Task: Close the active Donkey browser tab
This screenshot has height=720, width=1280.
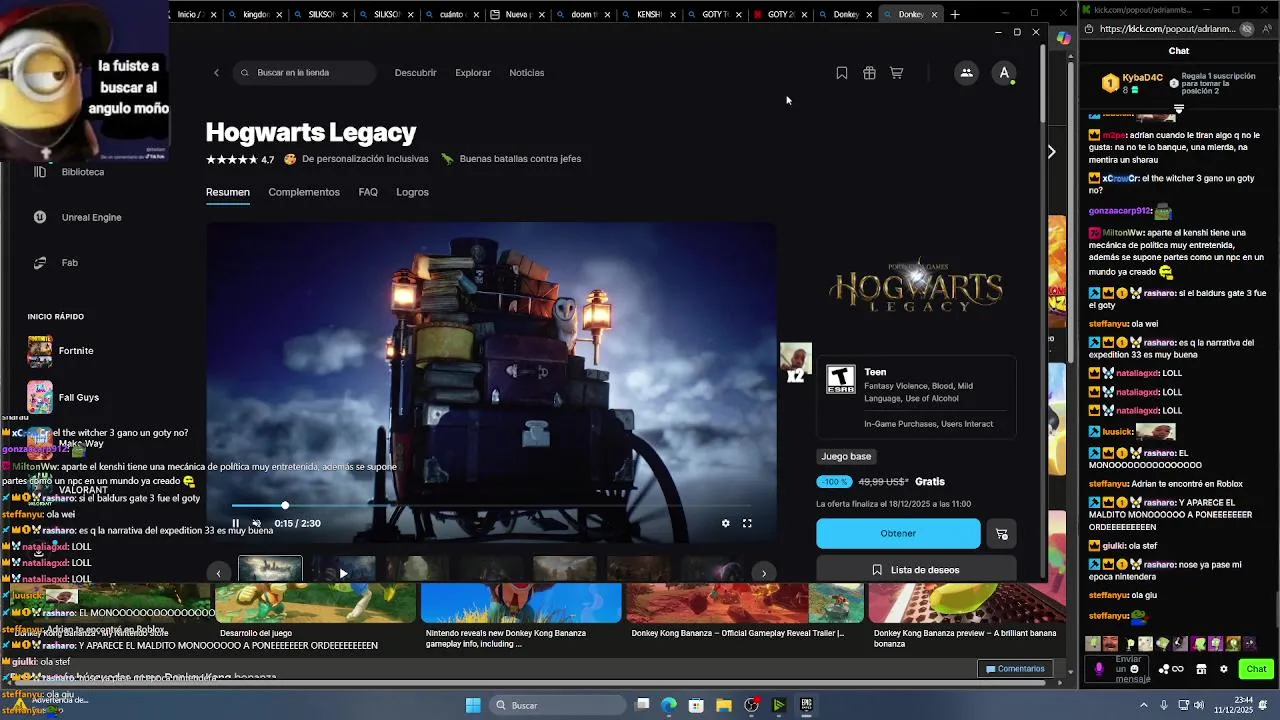Action: pyautogui.click(x=934, y=14)
